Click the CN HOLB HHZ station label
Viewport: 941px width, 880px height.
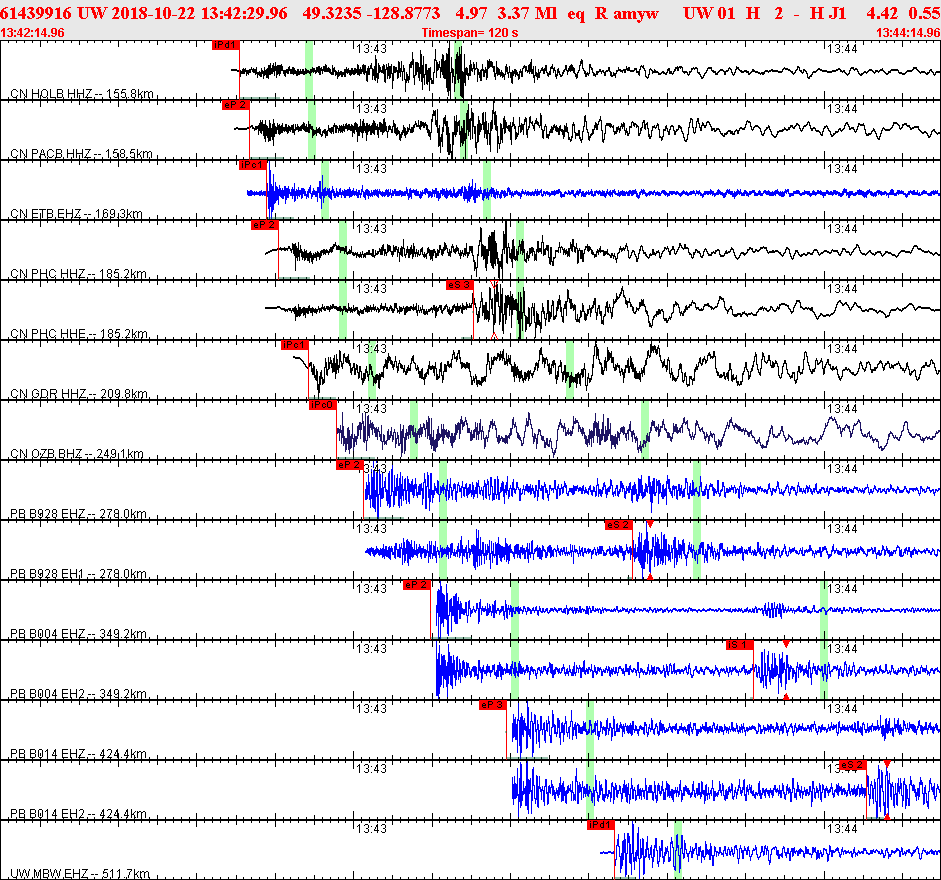tap(82, 94)
